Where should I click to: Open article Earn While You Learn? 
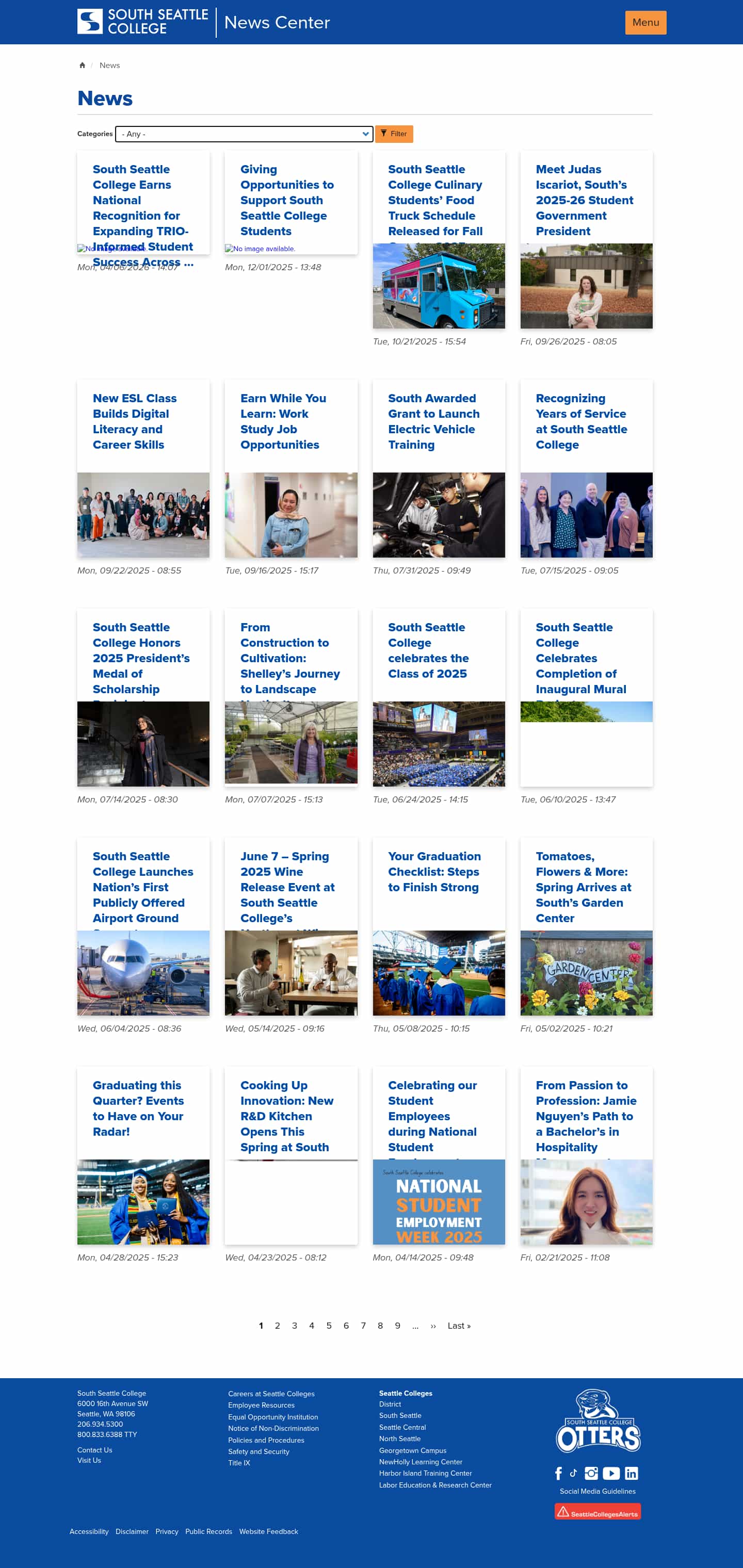(283, 421)
